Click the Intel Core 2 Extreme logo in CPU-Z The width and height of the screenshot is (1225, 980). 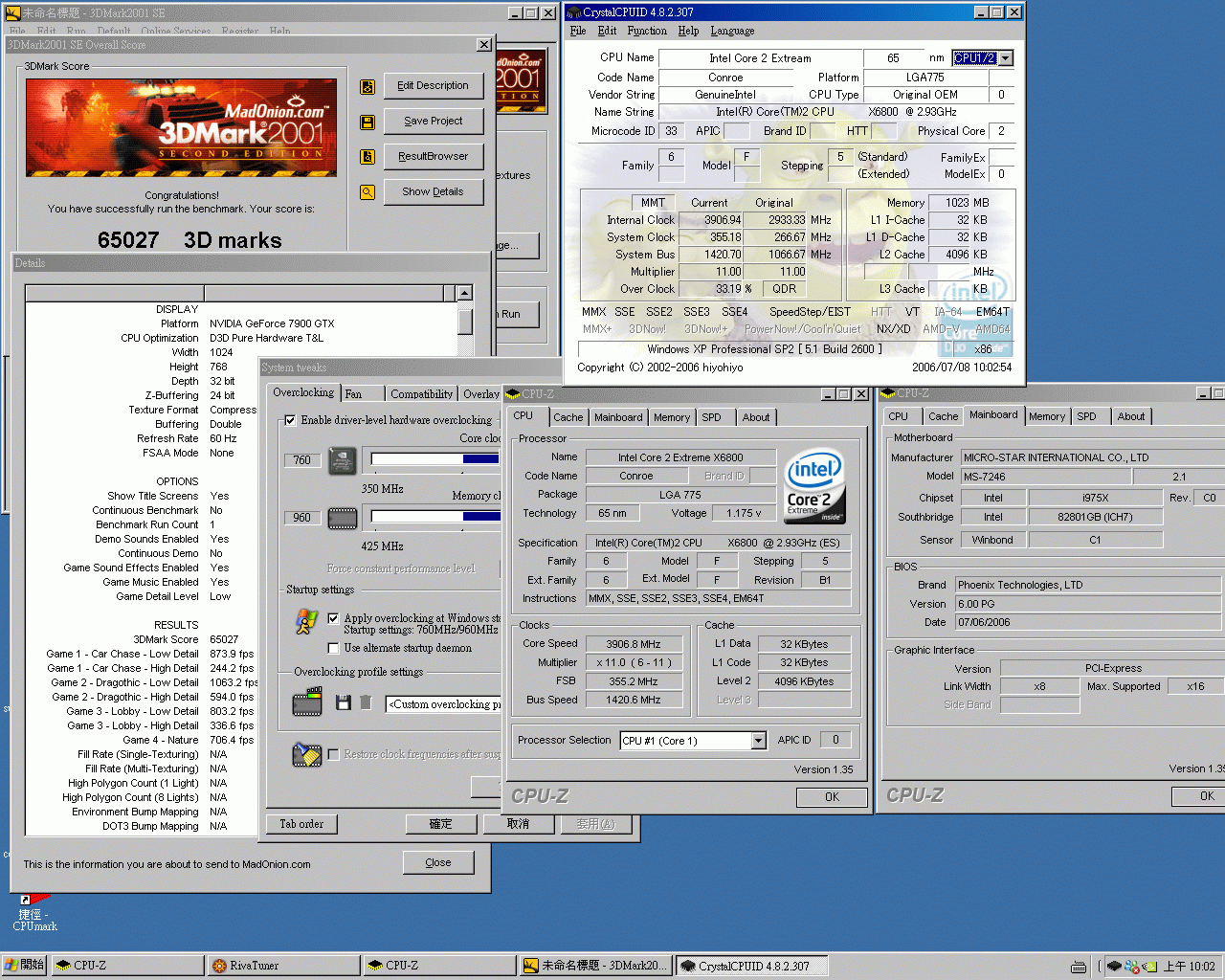814,487
